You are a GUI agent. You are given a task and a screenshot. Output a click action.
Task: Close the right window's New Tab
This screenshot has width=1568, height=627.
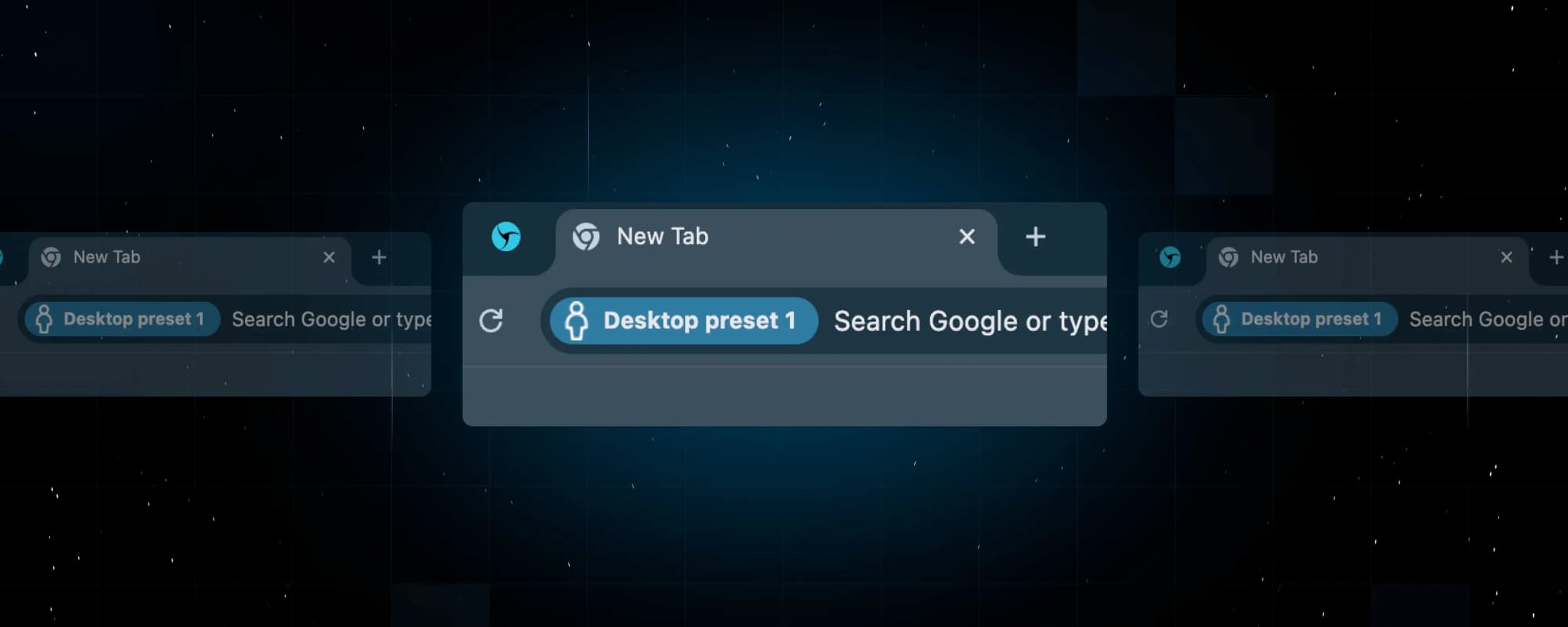(1507, 257)
